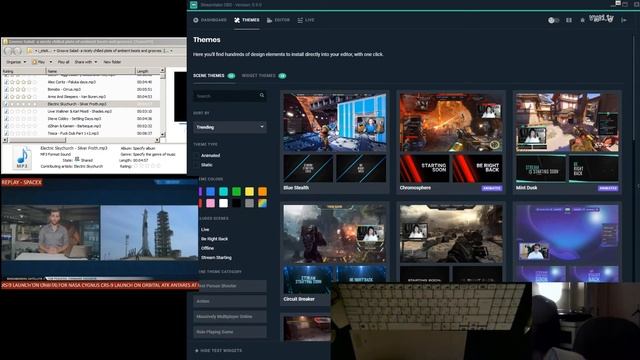The height and width of the screenshot is (360, 640).
Task: Tick the Be Right Back scene filter
Action: (x=214, y=239)
